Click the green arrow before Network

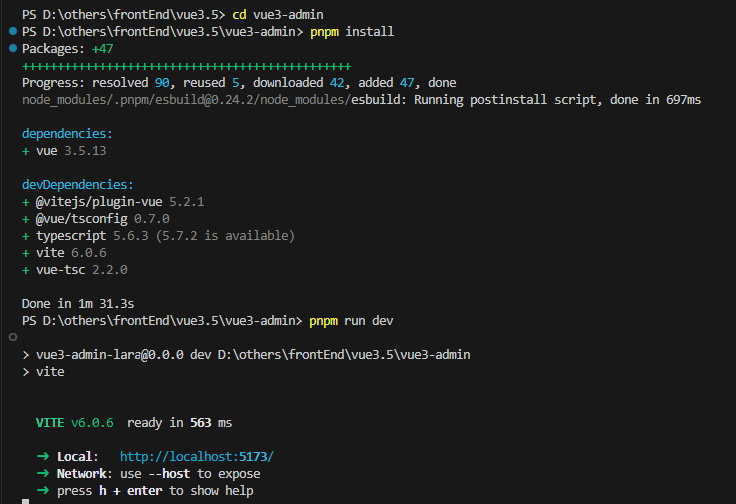coord(42,473)
